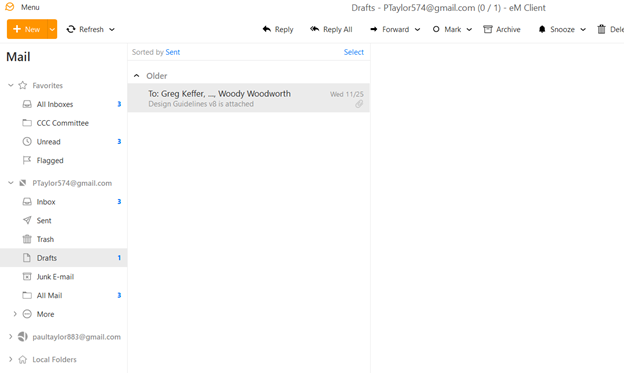The image size is (624, 373).
Task: Open the All Mail folder
Action: pos(64,295)
